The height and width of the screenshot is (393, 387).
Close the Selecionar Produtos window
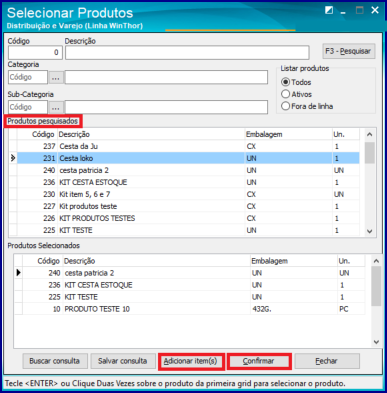(375, 11)
